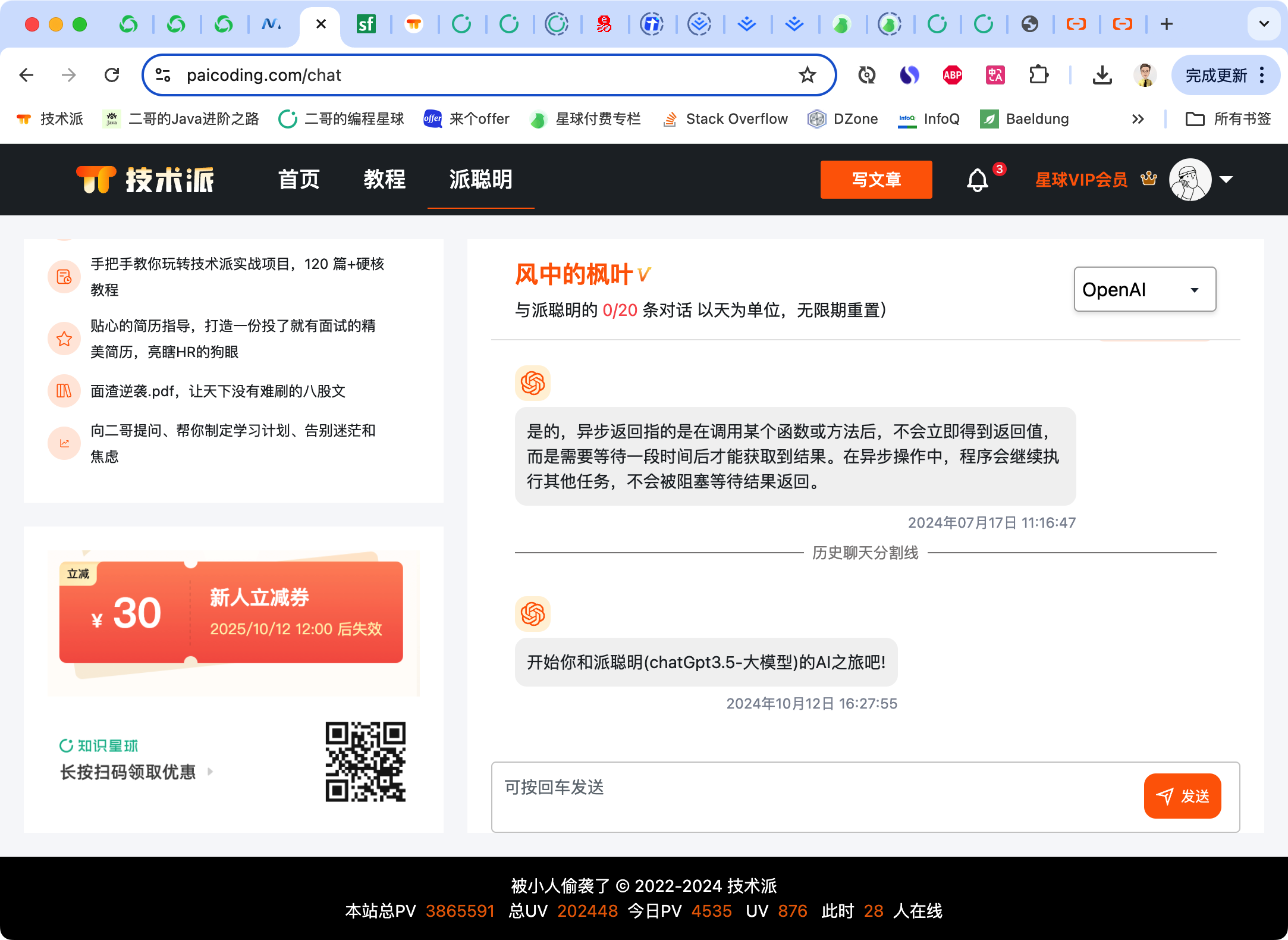Click the browser extensions puzzle icon
Viewport: 1288px width, 940px height.
[x=1039, y=75]
